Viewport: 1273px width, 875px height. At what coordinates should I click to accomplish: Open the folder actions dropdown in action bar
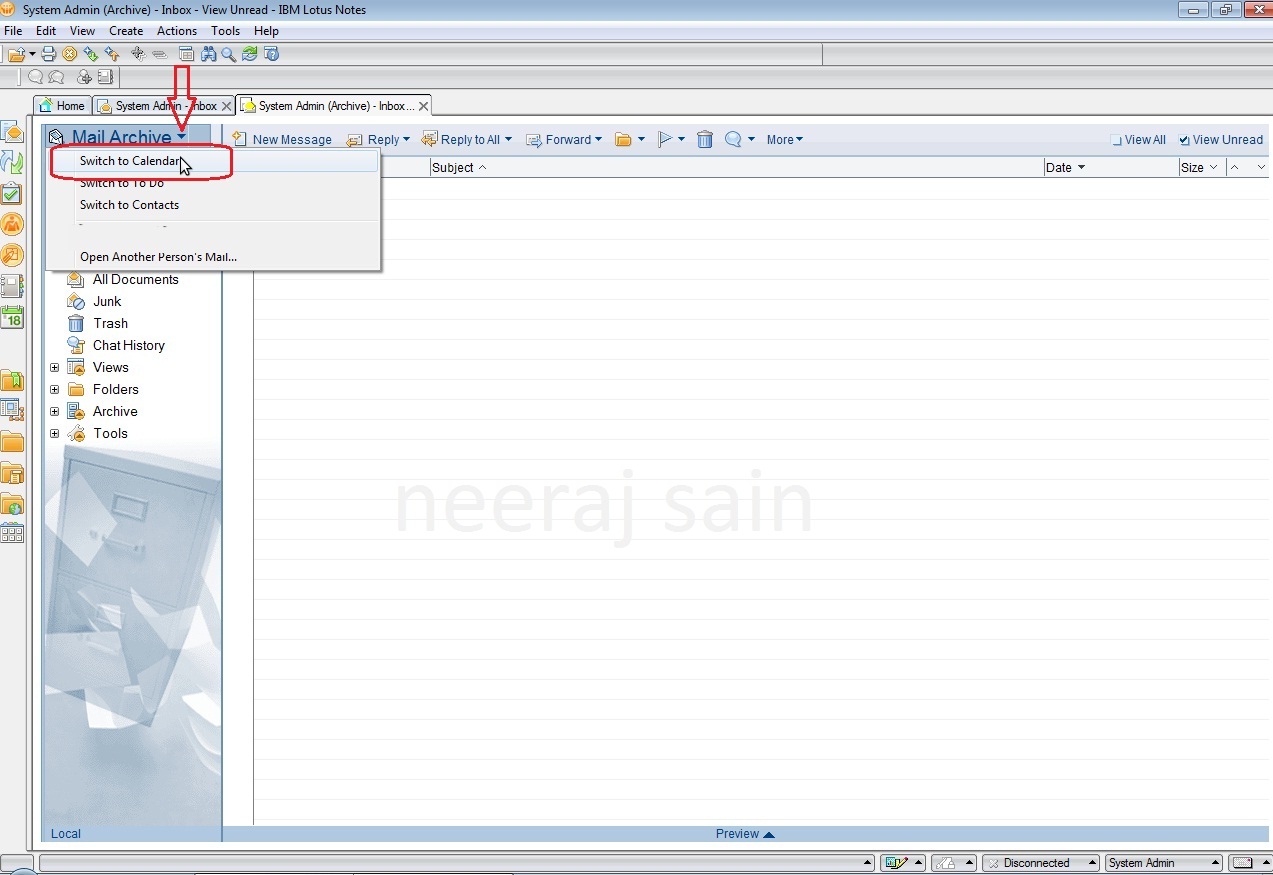pyautogui.click(x=641, y=140)
